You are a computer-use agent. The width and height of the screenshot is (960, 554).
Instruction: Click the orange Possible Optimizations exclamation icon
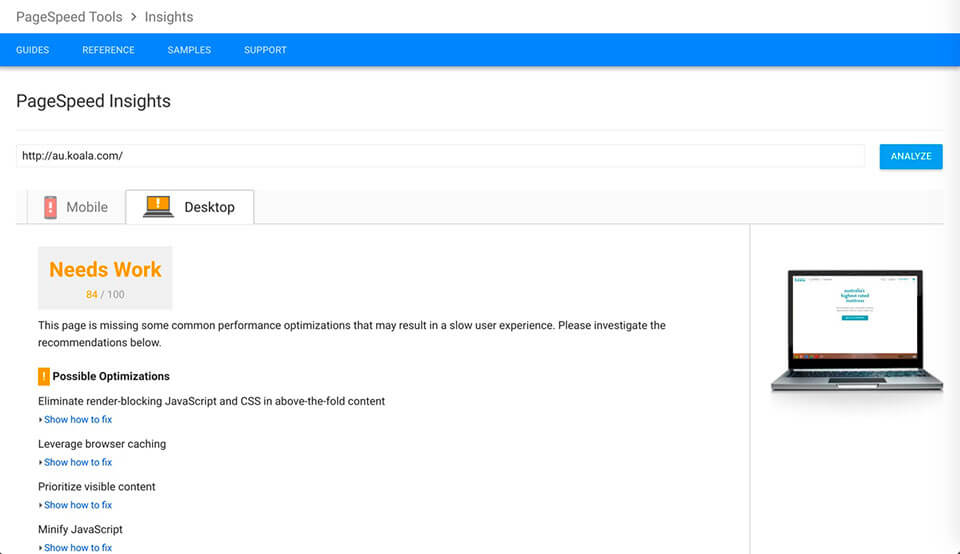(x=43, y=376)
